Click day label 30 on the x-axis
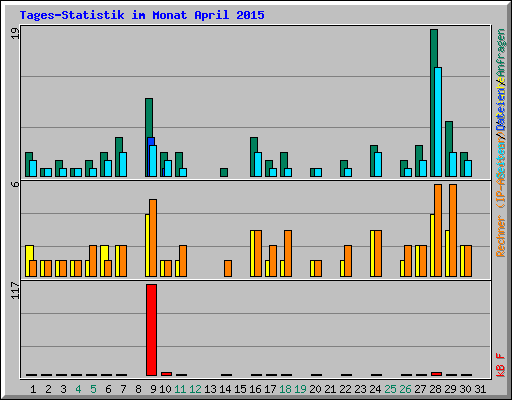The width and height of the screenshot is (512, 400). pos(465,389)
